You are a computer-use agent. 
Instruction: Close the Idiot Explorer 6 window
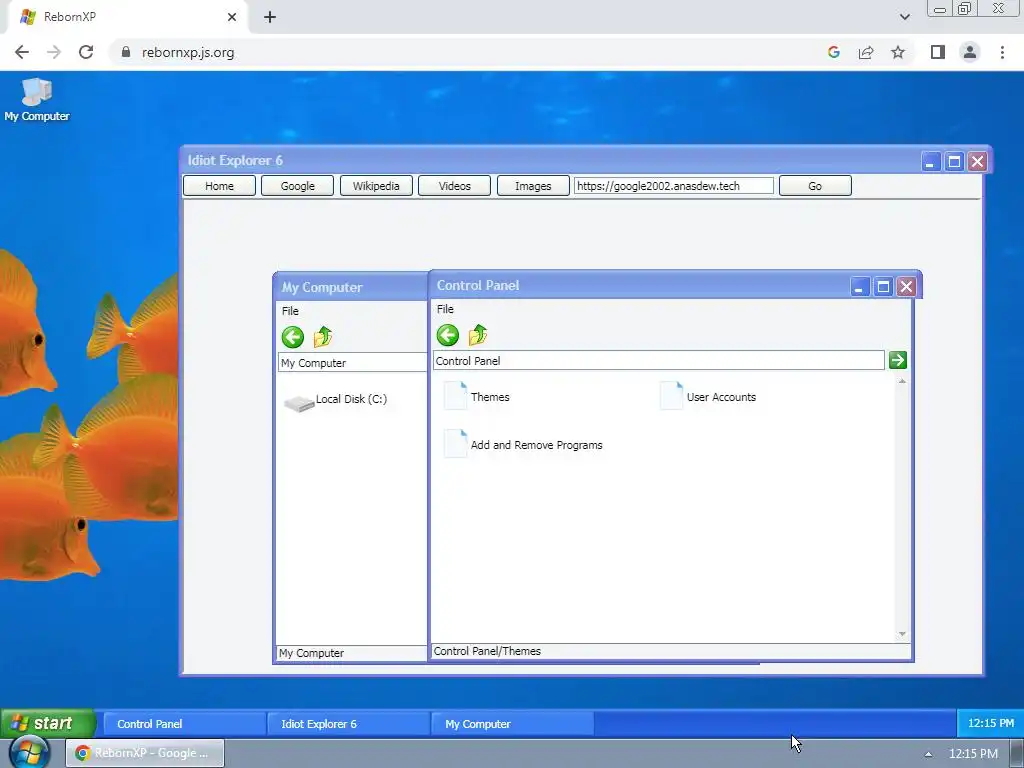tap(978, 161)
